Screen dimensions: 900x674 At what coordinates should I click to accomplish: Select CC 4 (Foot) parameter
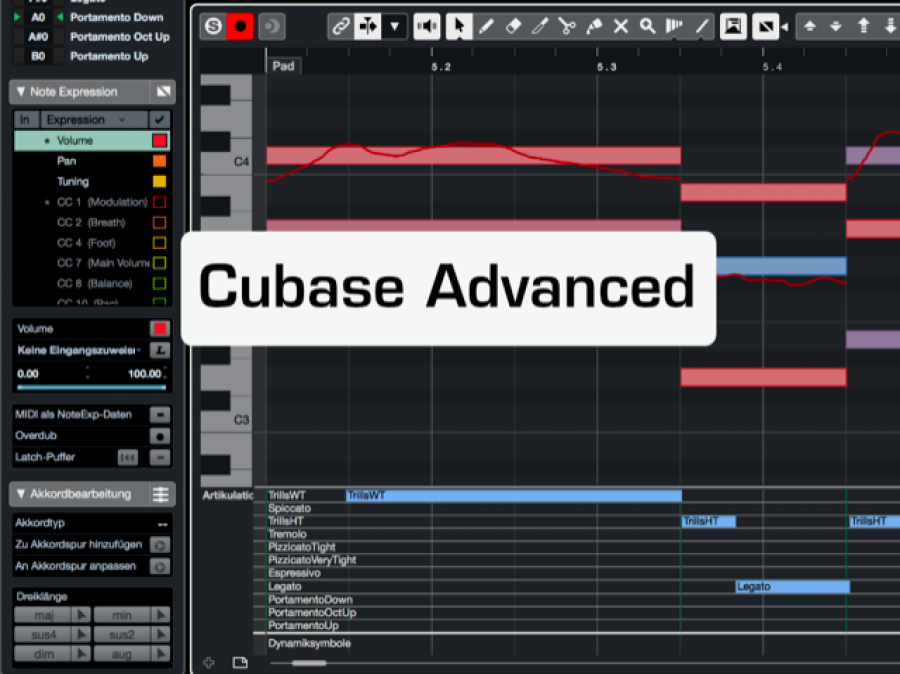tap(86, 243)
